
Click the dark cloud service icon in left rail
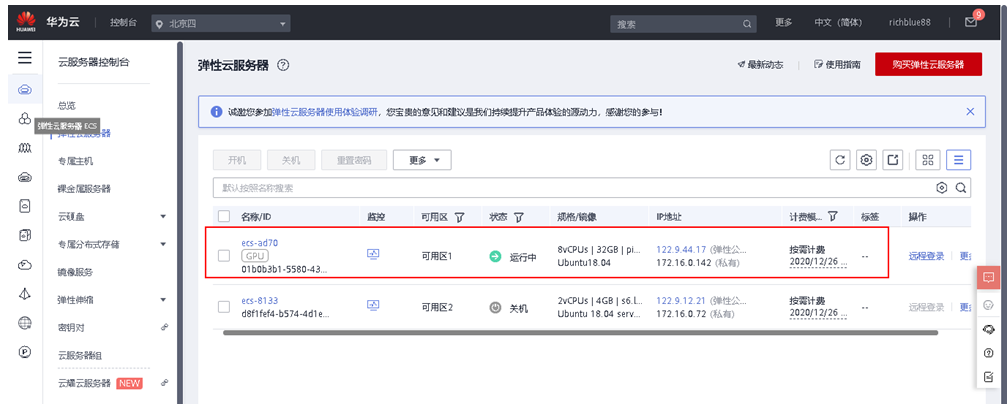coord(24,178)
